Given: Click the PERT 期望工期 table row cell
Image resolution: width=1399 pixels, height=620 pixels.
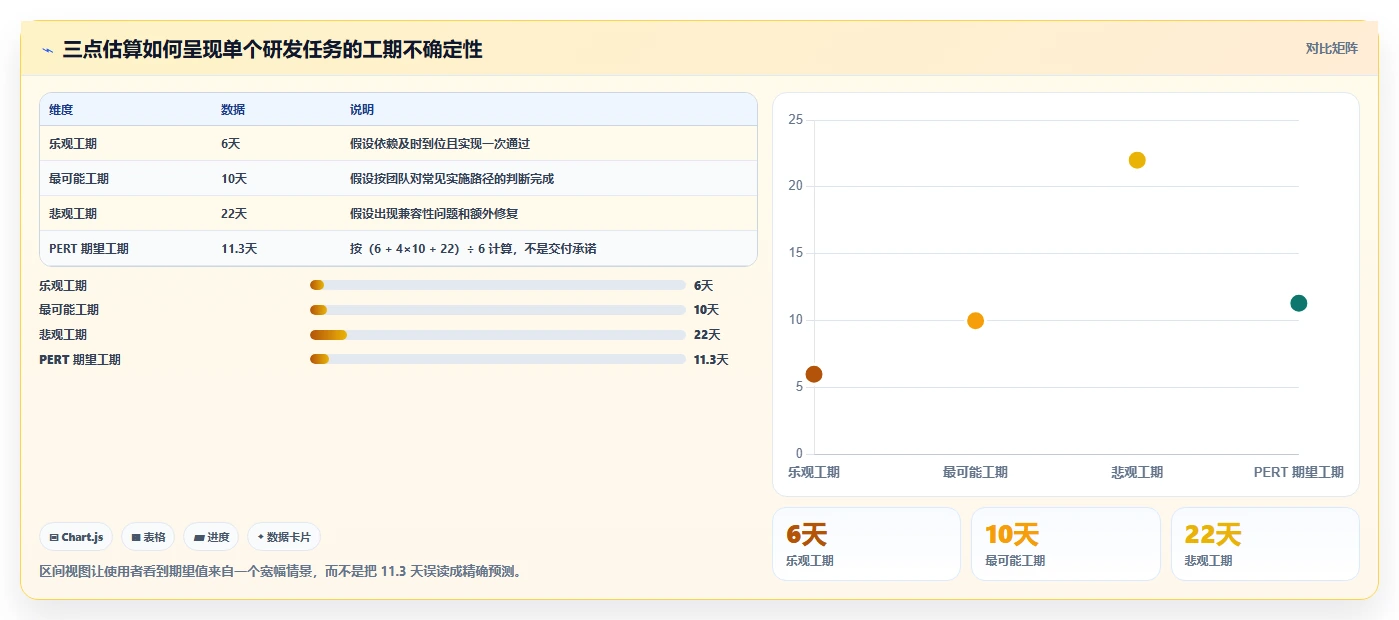Looking at the screenshot, I should (x=89, y=249).
